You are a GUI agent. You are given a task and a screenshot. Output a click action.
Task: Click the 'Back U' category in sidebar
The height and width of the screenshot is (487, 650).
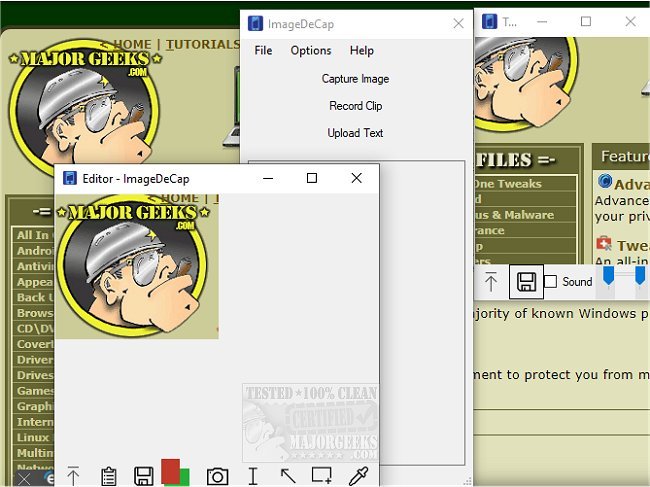[35, 298]
